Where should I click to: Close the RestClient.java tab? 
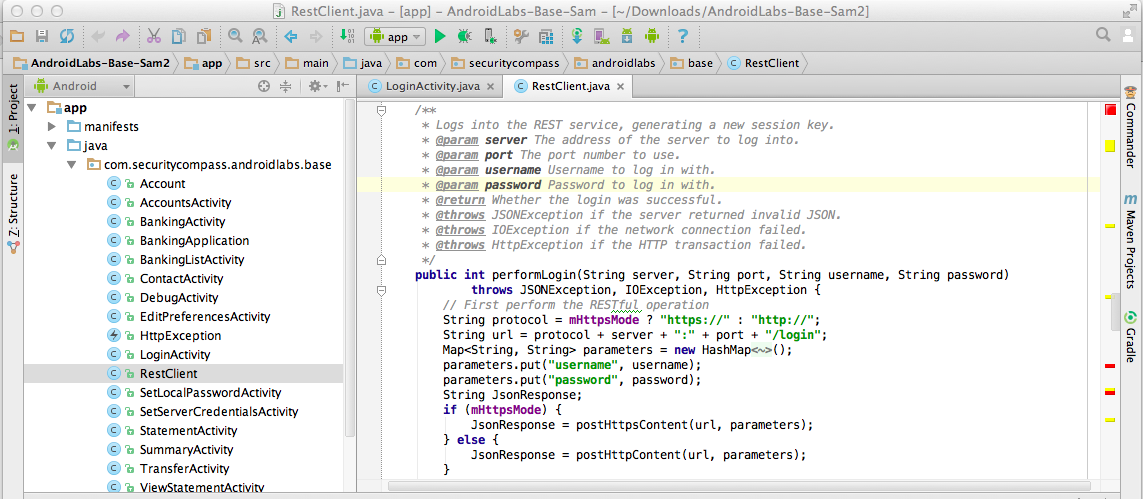[x=621, y=87]
